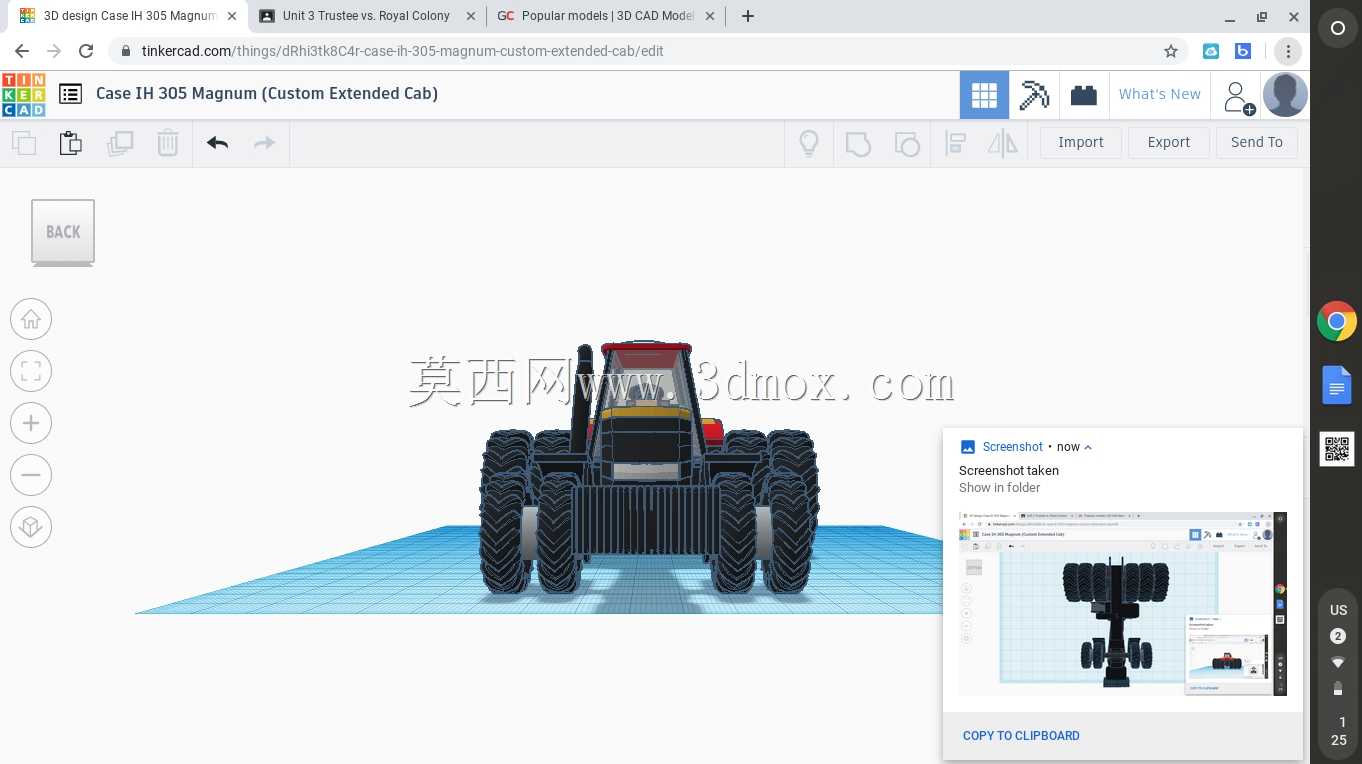Open the user profile avatar
Image resolution: width=1362 pixels, height=764 pixels.
point(1285,95)
